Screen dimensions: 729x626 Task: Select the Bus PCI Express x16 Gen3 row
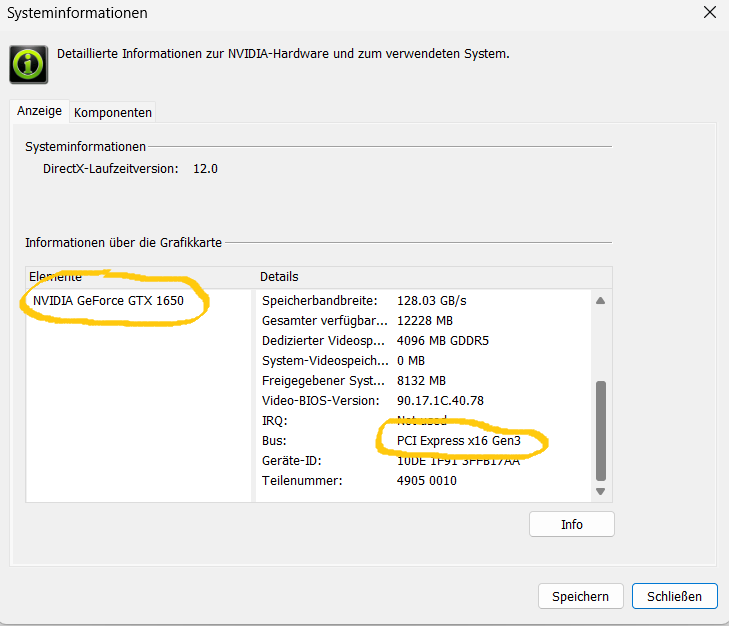[x=424, y=441]
